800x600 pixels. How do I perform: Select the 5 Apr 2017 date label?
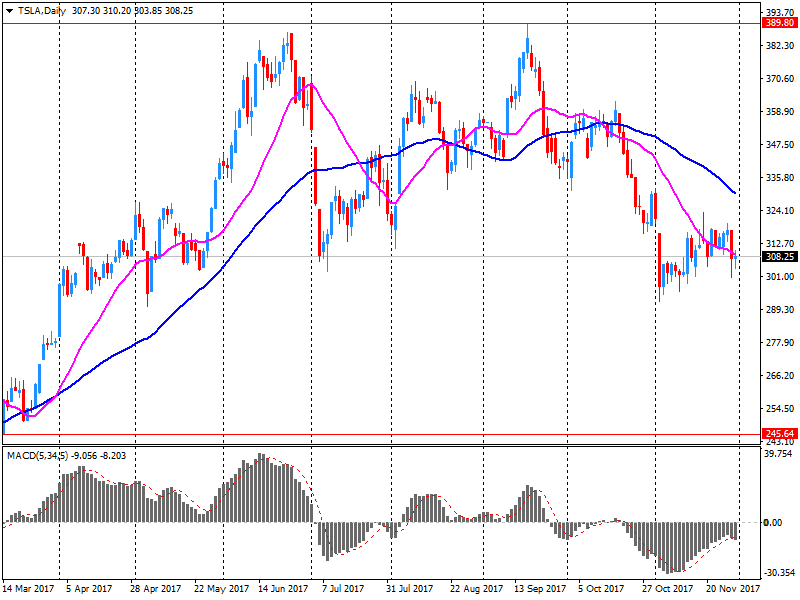click(88, 590)
